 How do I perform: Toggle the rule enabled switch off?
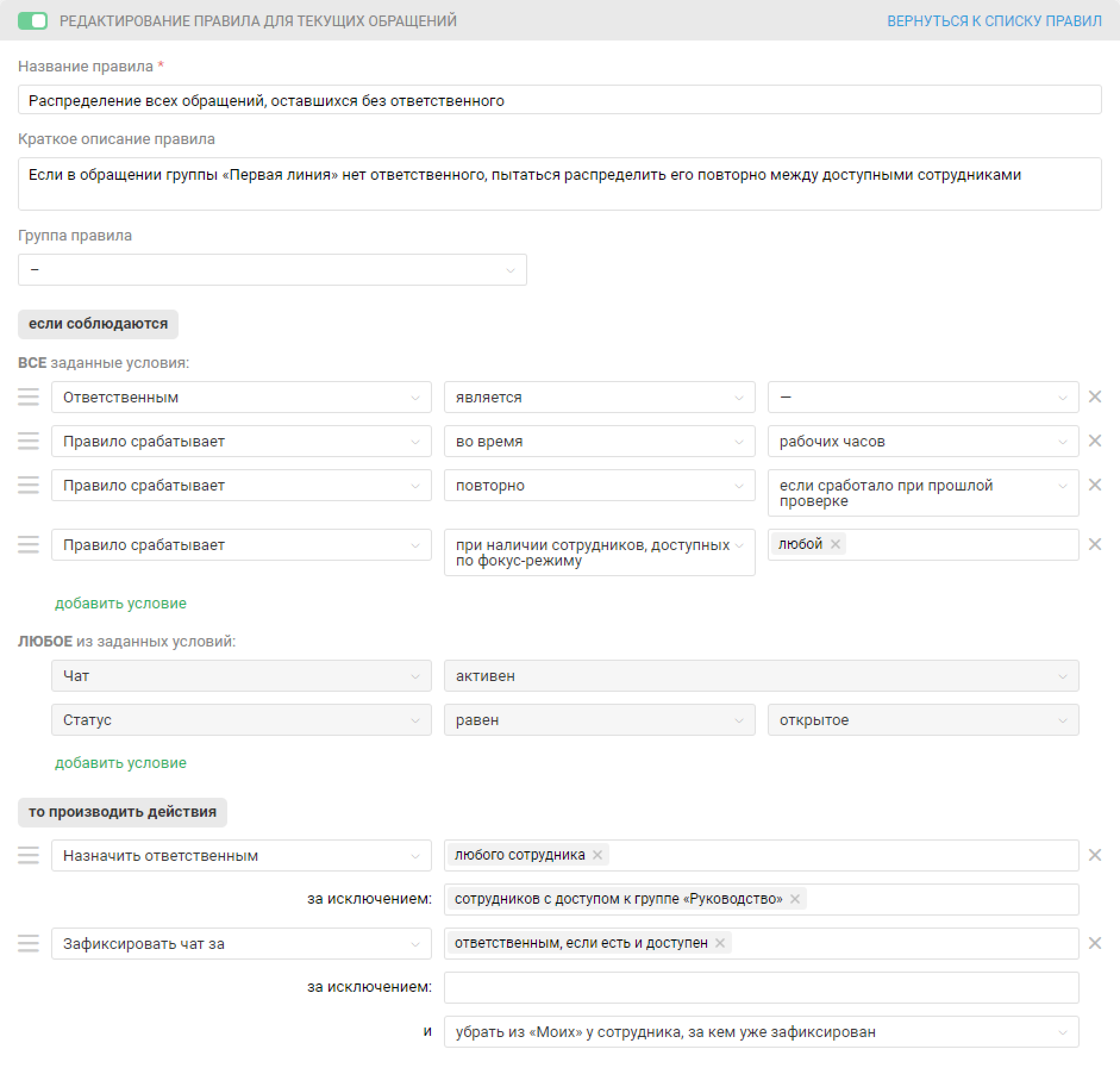coord(33,21)
